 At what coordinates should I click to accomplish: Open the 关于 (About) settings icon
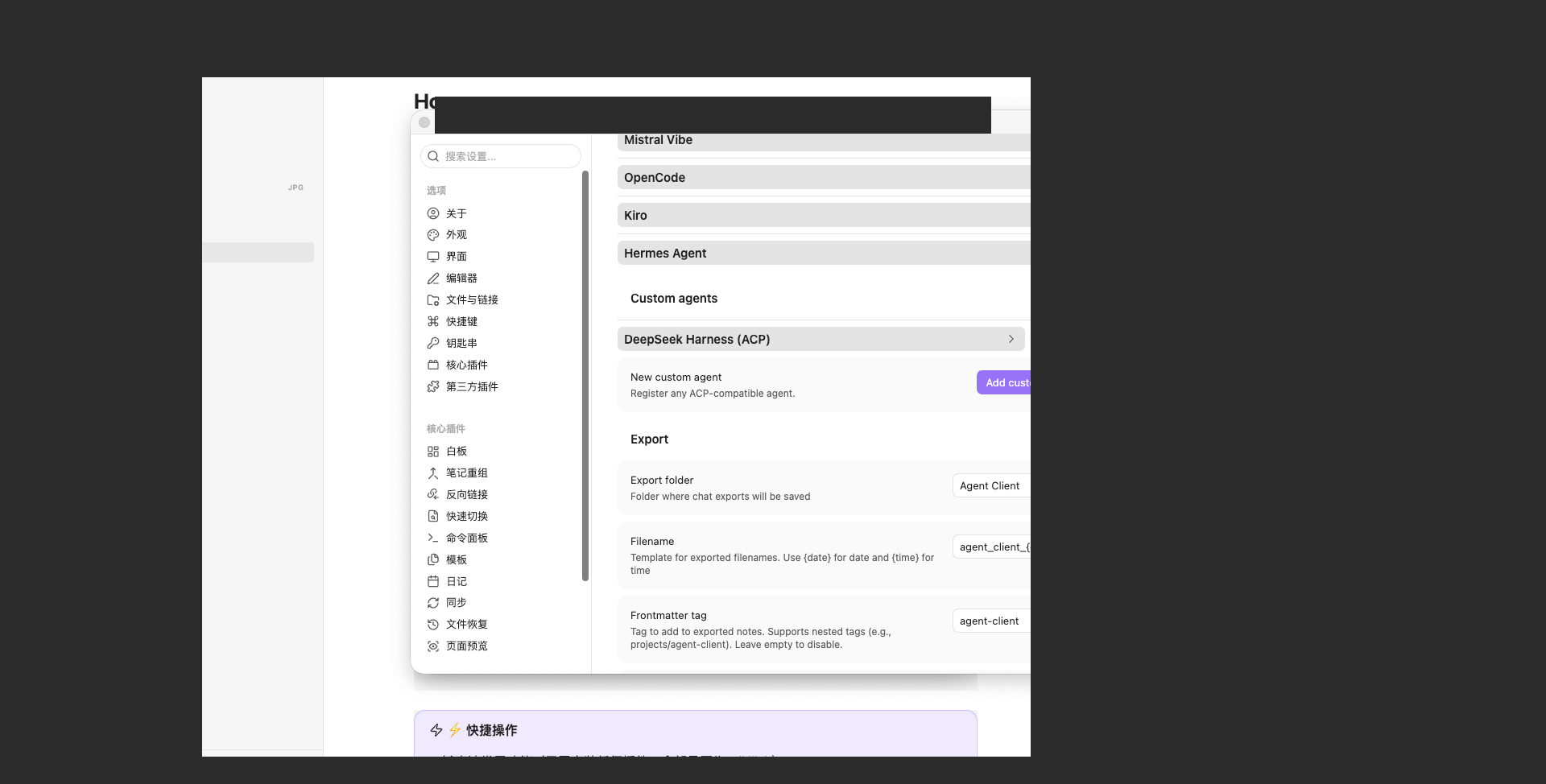click(x=433, y=213)
